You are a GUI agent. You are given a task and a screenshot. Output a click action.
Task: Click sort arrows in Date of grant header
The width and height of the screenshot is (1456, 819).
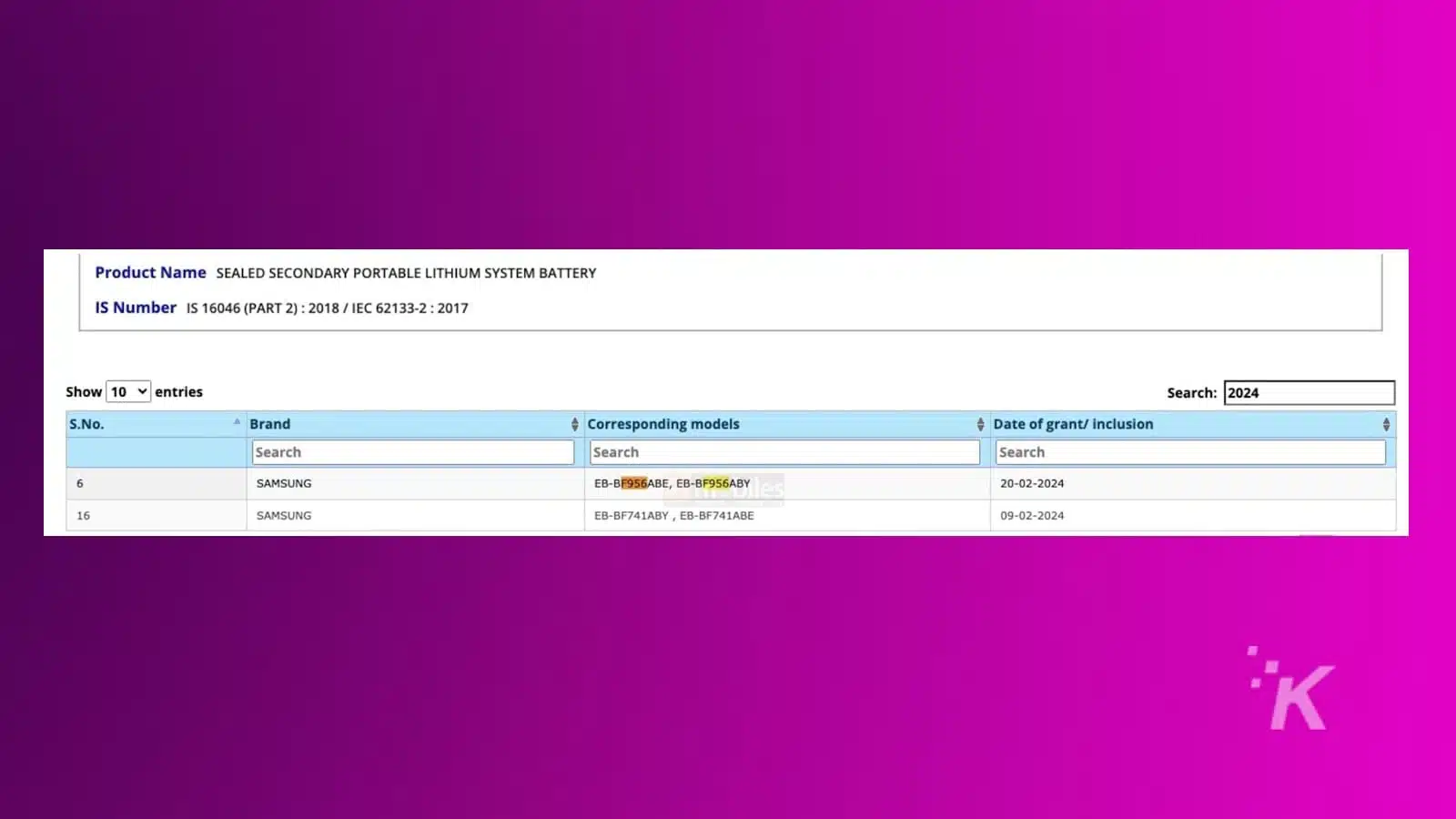[1386, 424]
